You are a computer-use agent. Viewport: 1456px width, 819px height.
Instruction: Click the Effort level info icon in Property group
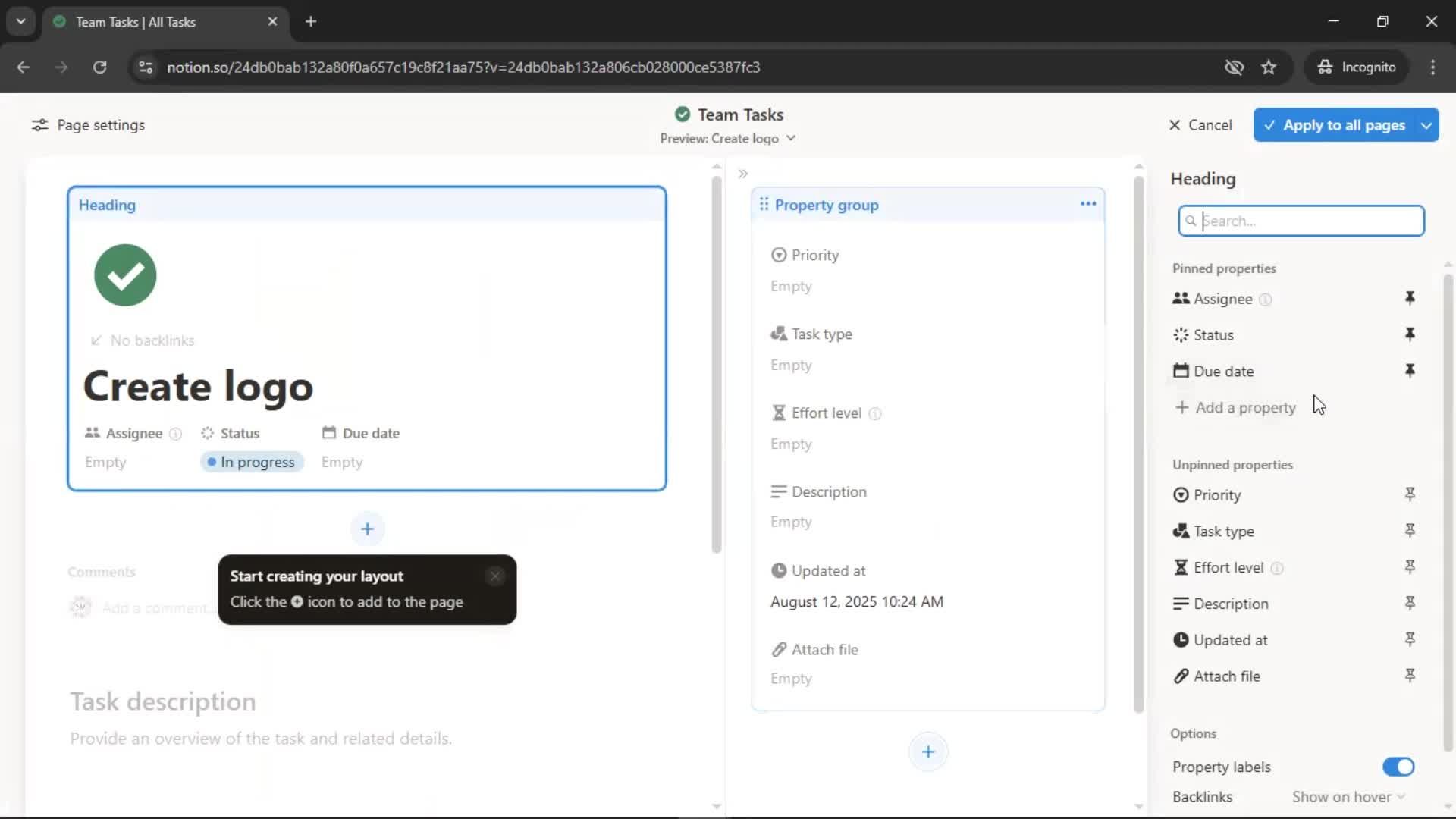click(874, 413)
